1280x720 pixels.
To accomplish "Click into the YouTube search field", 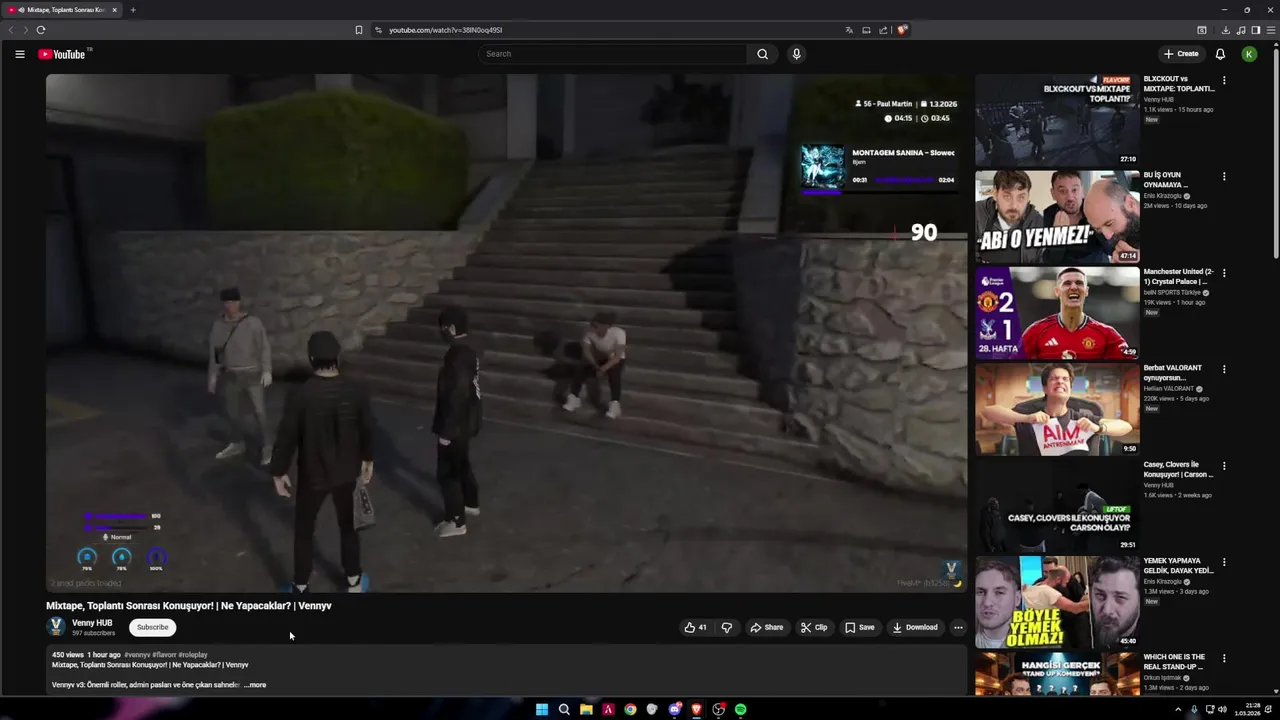I will coord(612,54).
